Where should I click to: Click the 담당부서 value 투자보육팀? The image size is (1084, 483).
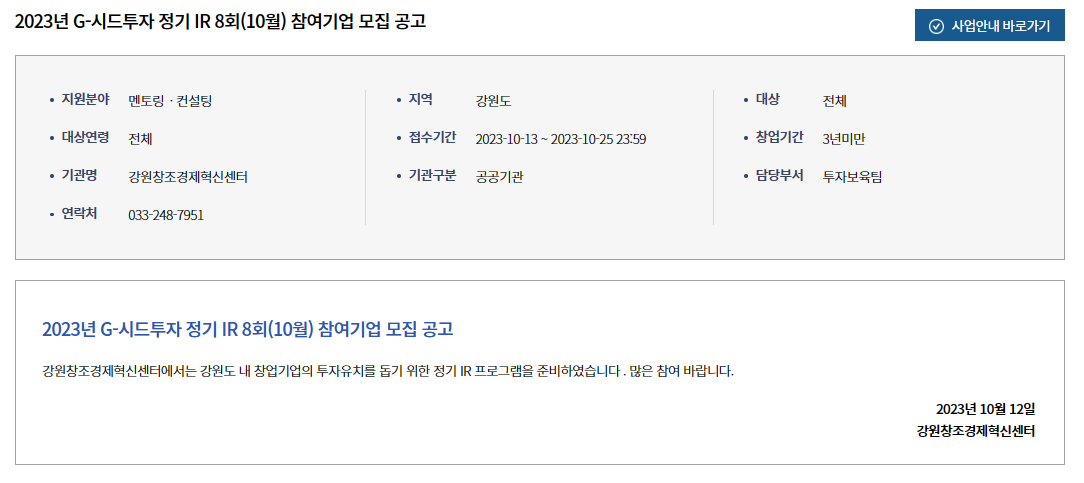click(852, 177)
